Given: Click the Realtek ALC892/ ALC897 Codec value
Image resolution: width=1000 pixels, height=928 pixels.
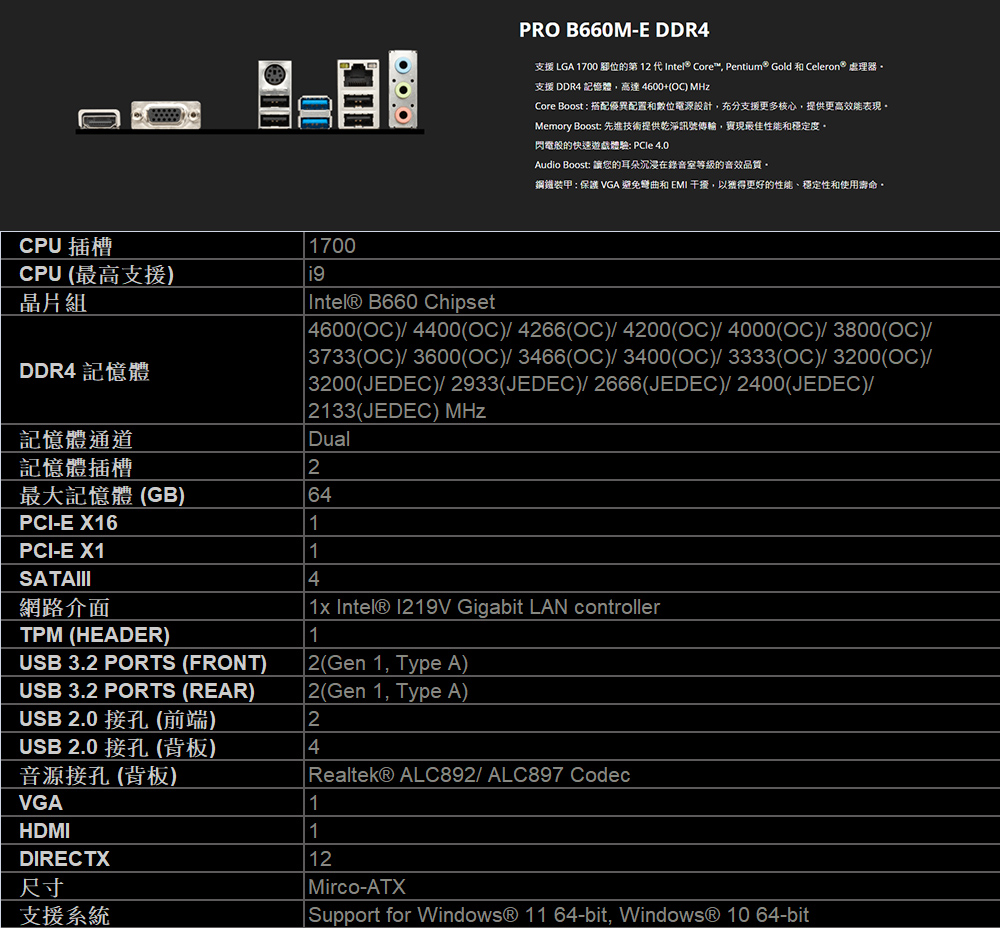Looking at the screenshot, I should (x=469, y=775).
